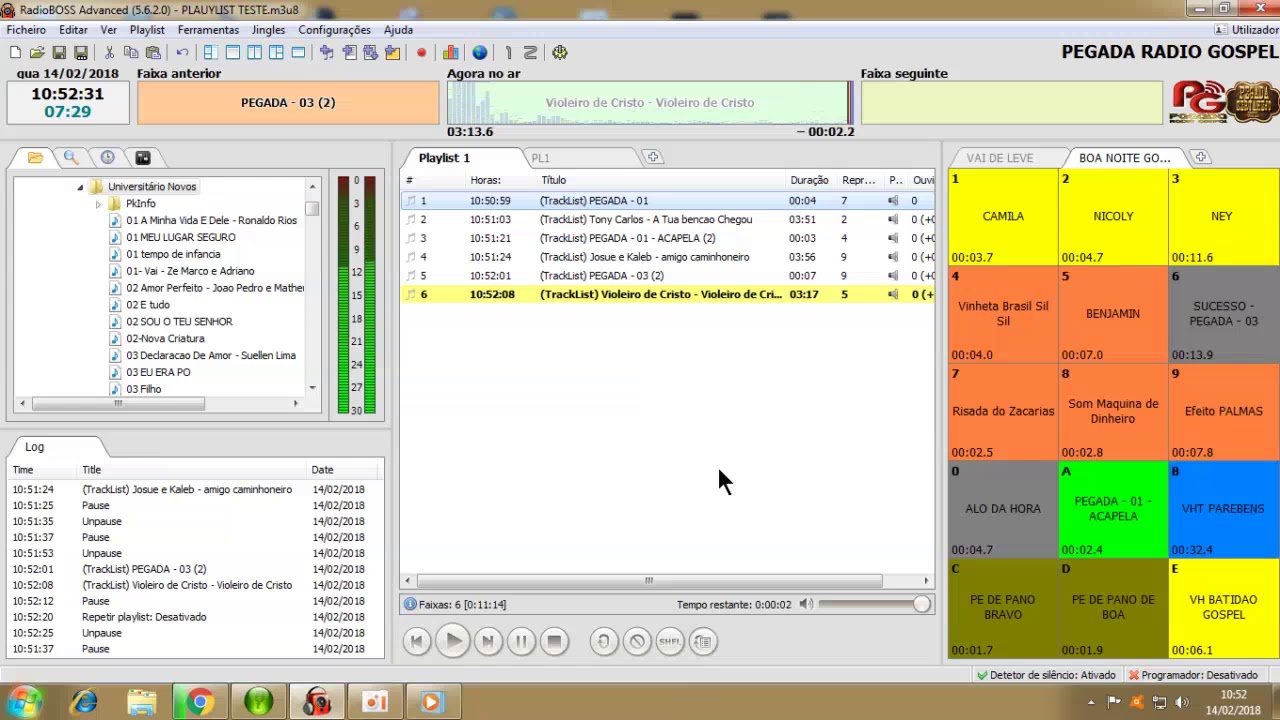Trigger the Efeito PALMAS cart
This screenshot has height=720, width=1280.
pos(1223,411)
